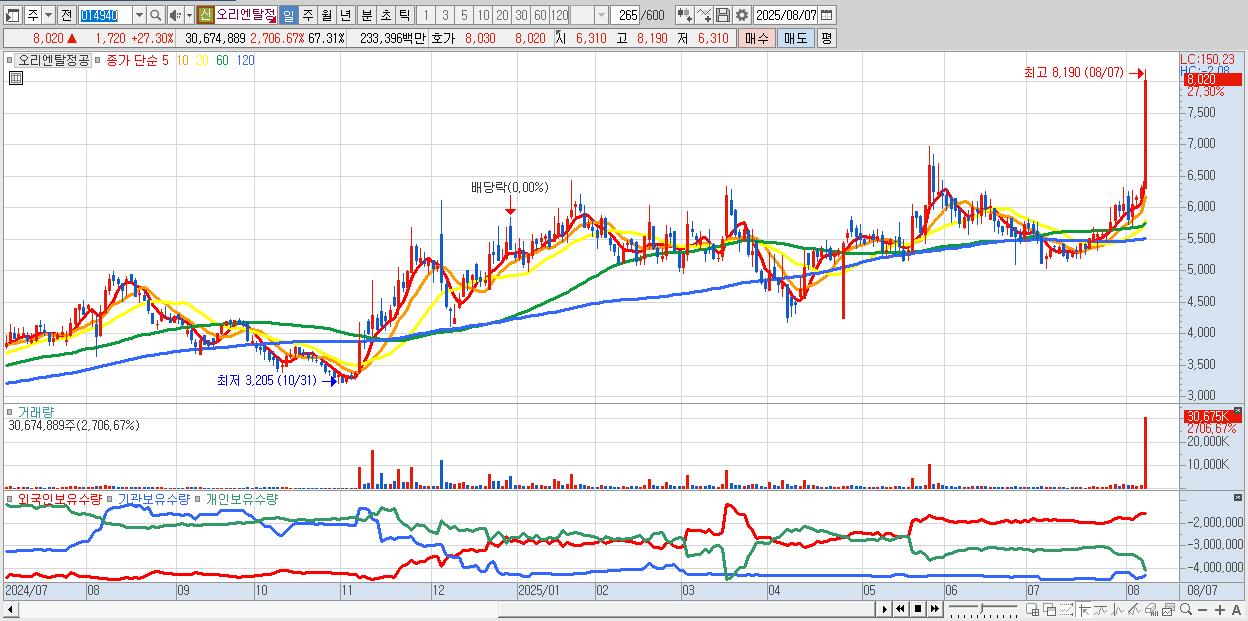Toggle the 기관보유수량 legend marker
Screen dimensions: 1248x621
pos(111,498)
